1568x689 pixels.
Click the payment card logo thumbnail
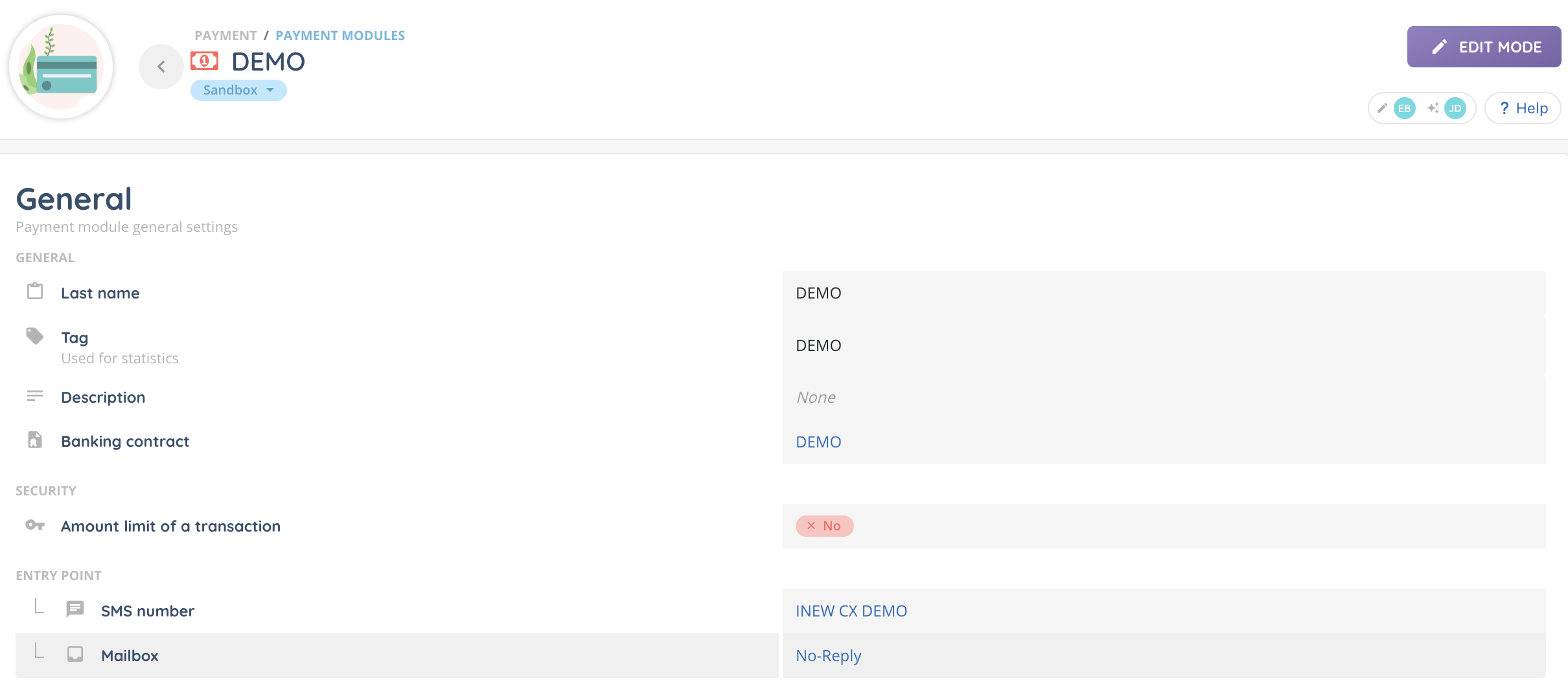click(61, 67)
